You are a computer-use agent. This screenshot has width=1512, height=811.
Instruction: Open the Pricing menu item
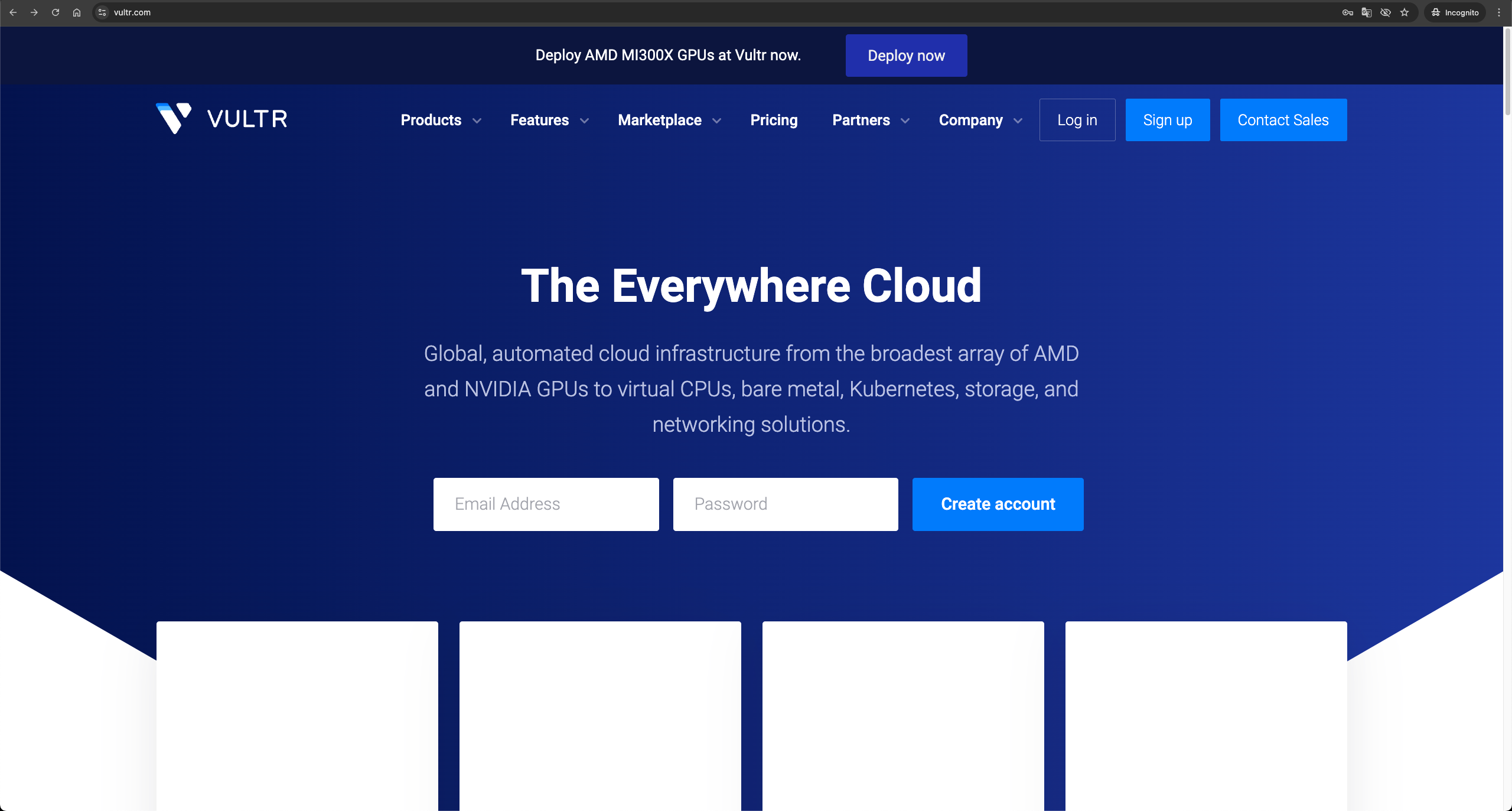tap(774, 120)
